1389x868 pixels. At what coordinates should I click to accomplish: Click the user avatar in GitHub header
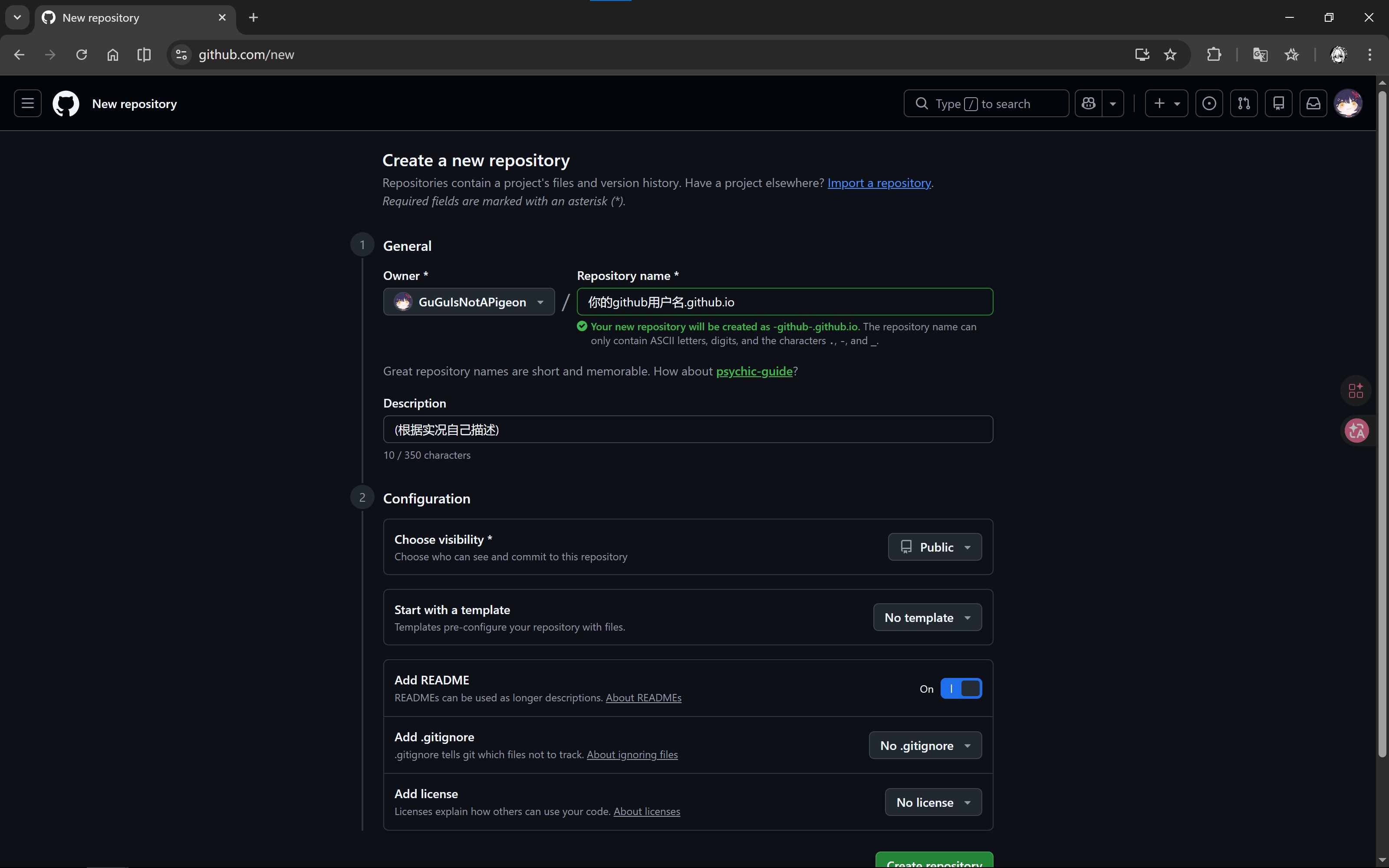tap(1348, 103)
